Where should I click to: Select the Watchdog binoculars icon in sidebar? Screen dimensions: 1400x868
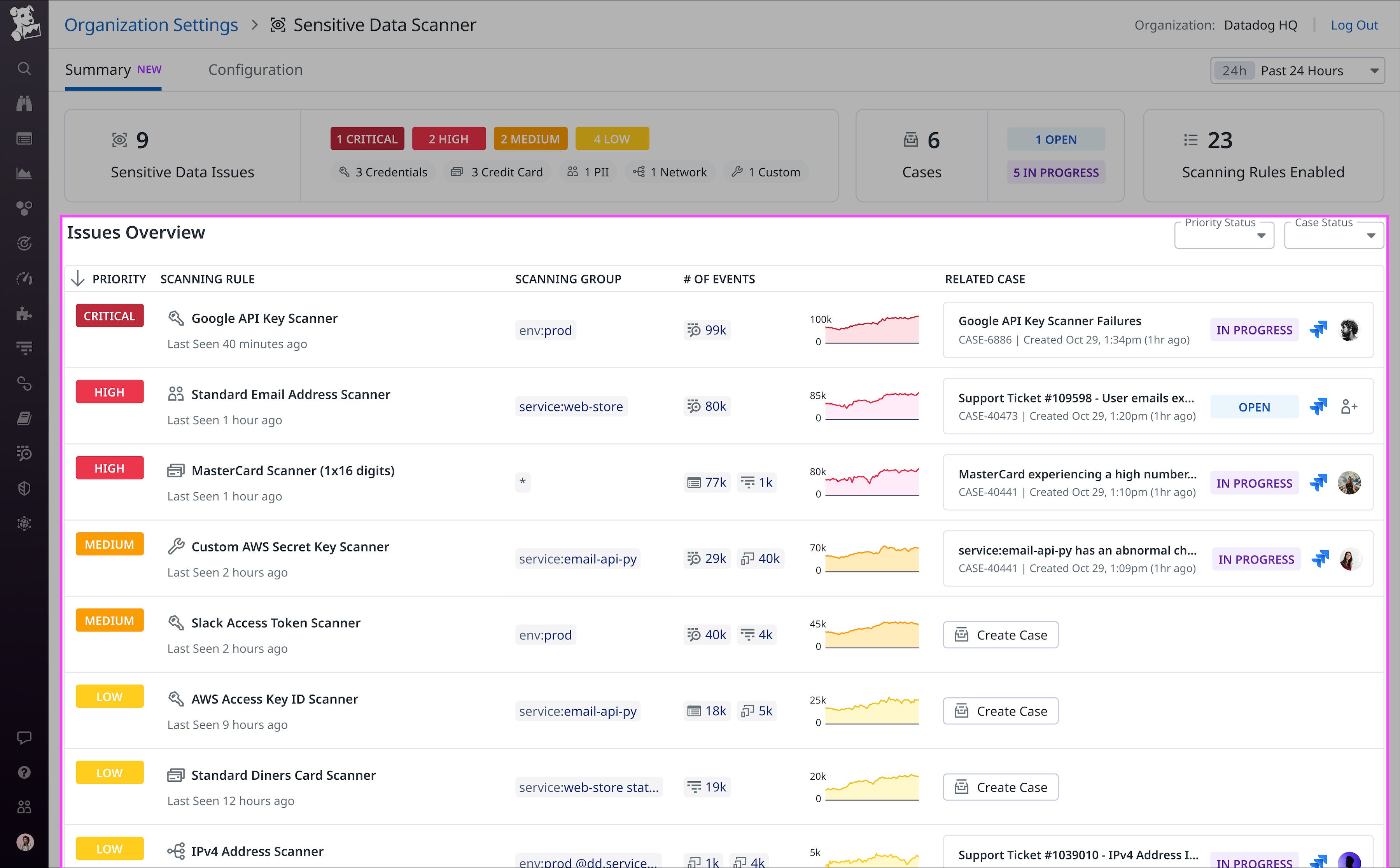point(24,103)
